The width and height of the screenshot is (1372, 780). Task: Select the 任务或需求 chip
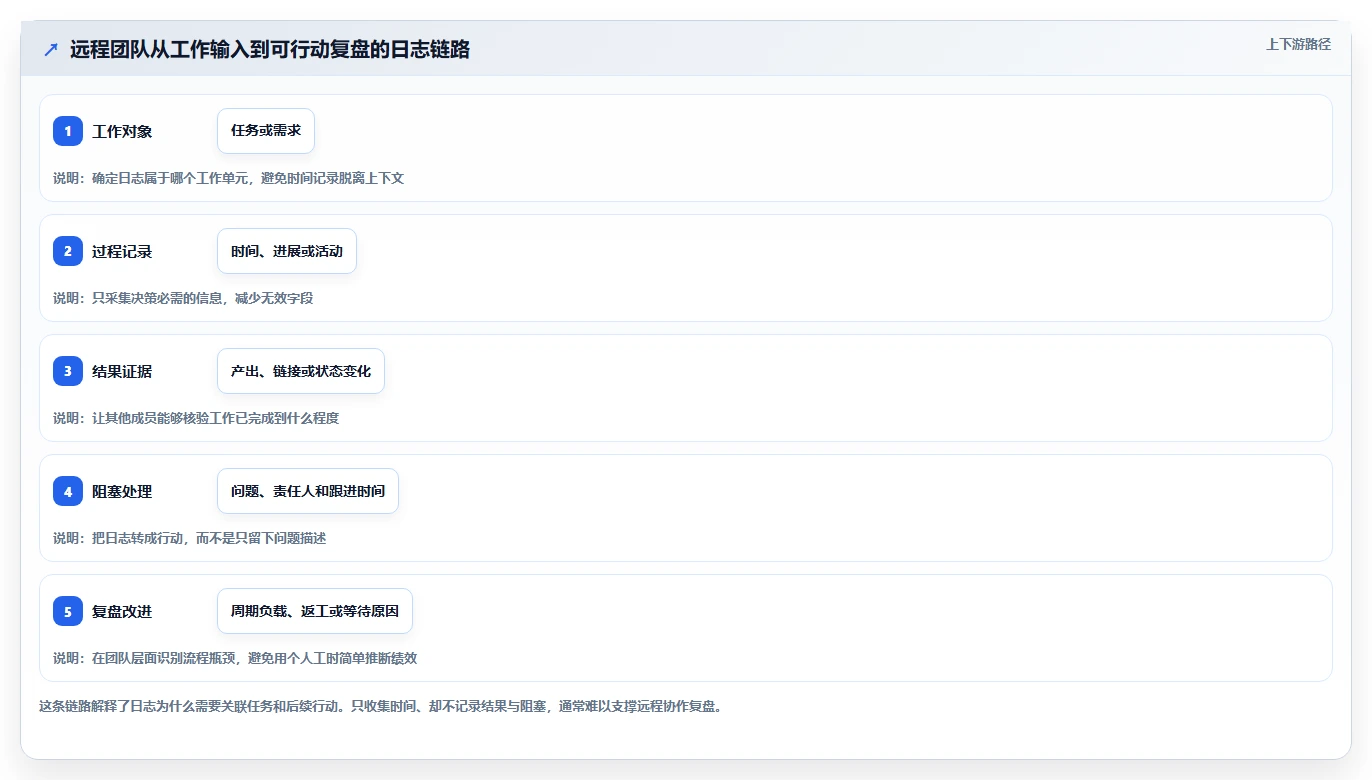pyautogui.click(x=266, y=131)
